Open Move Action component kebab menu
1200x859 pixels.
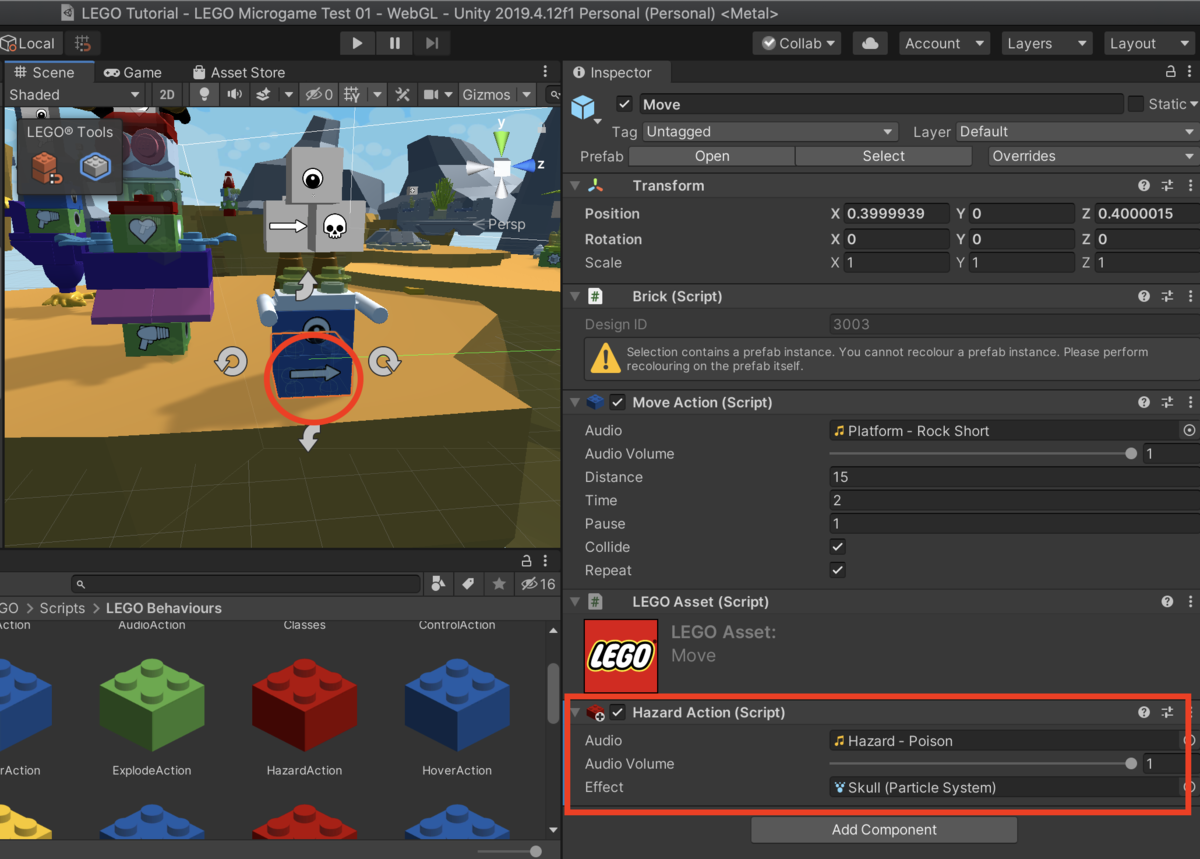pyautogui.click(x=1190, y=402)
